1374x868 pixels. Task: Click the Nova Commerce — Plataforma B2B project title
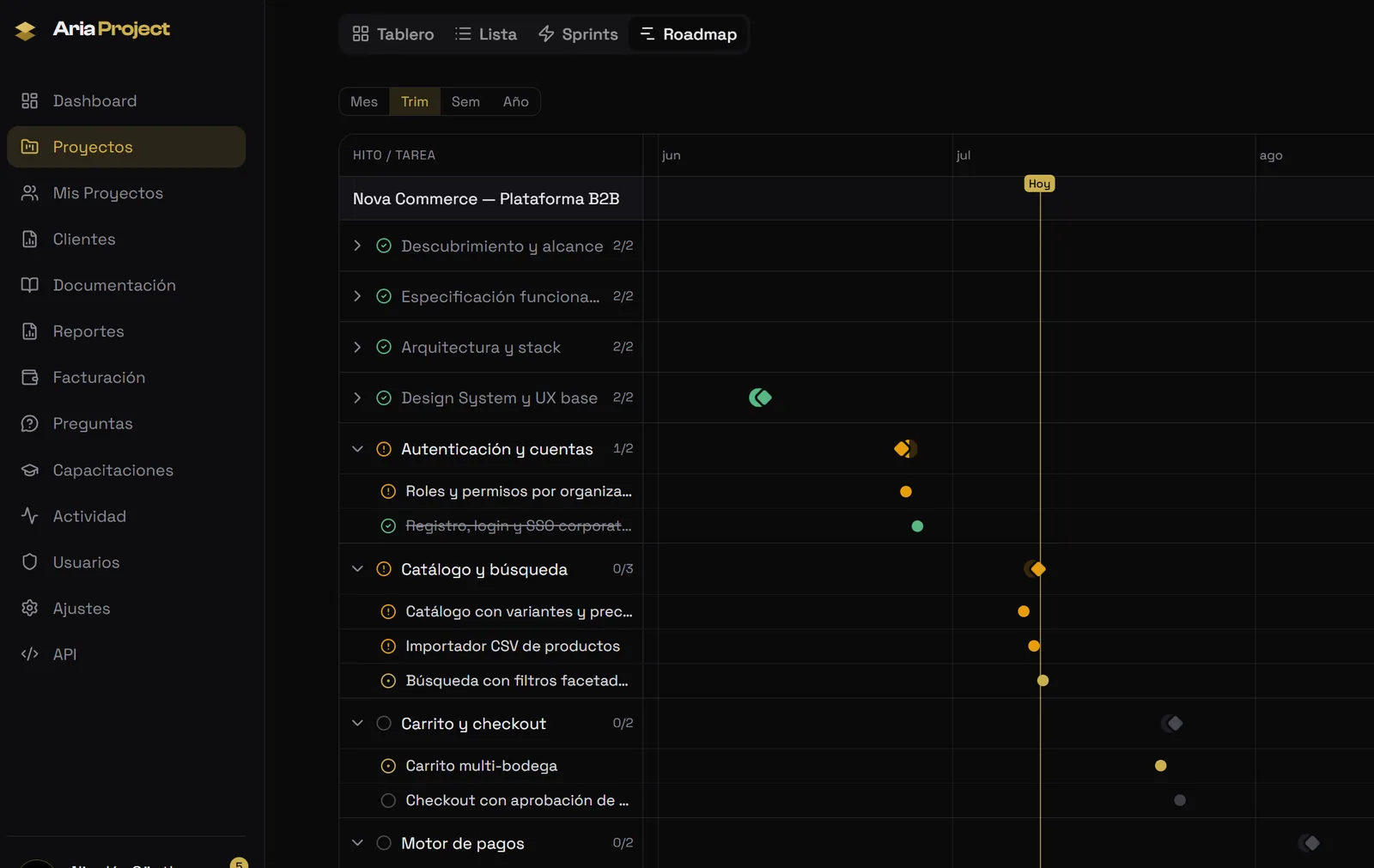[x=486, y=198]
